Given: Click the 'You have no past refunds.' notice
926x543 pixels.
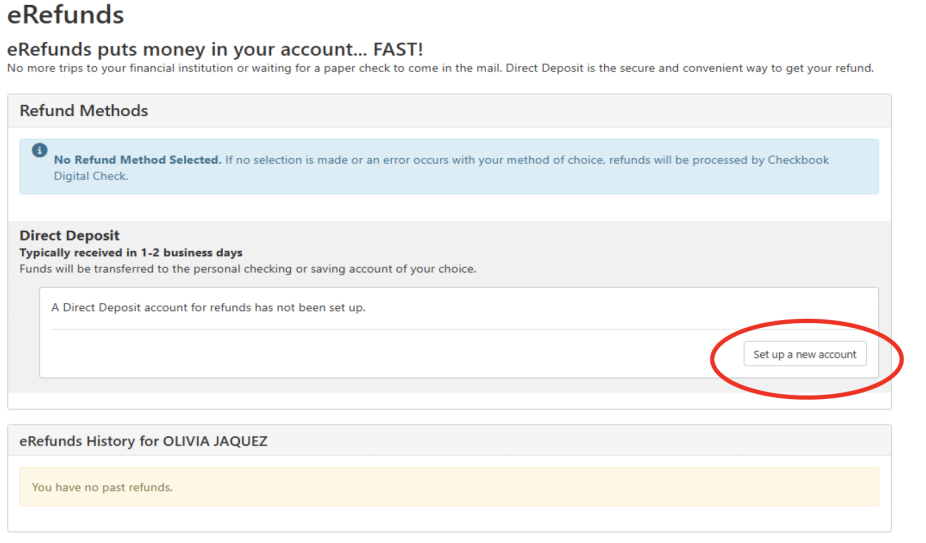Looking at the screenshot, I should coord(449,487).
